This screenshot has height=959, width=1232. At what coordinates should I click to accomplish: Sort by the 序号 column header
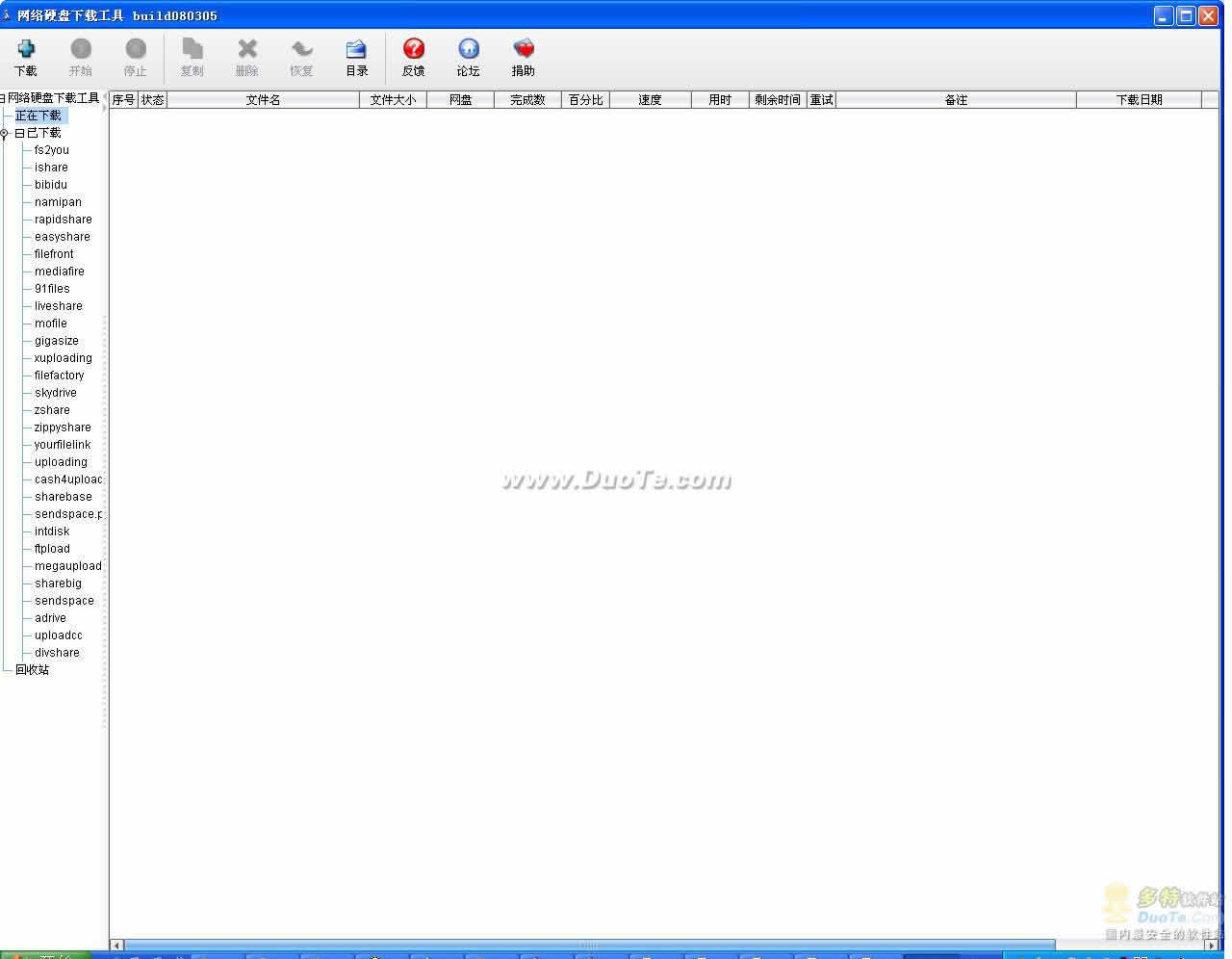(x=124, y=100)
